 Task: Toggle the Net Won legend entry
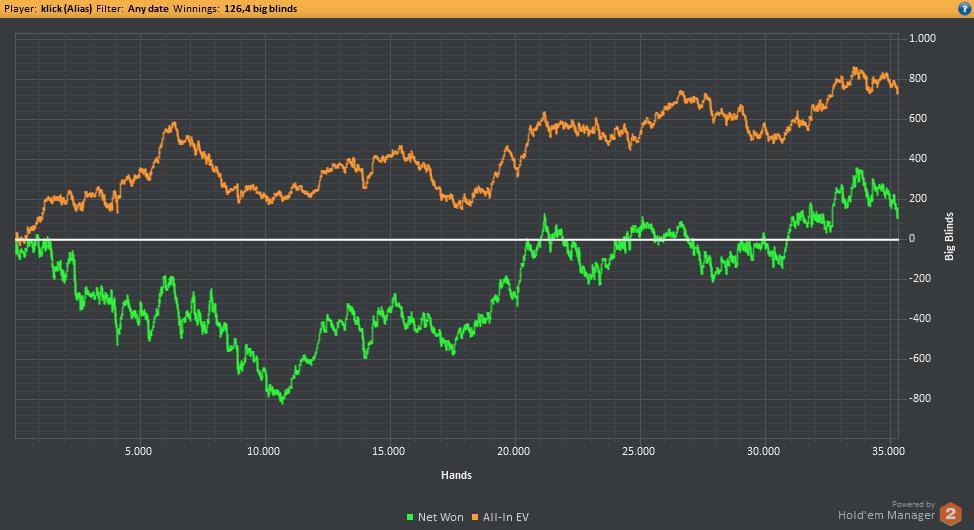(x=435, y=517)
